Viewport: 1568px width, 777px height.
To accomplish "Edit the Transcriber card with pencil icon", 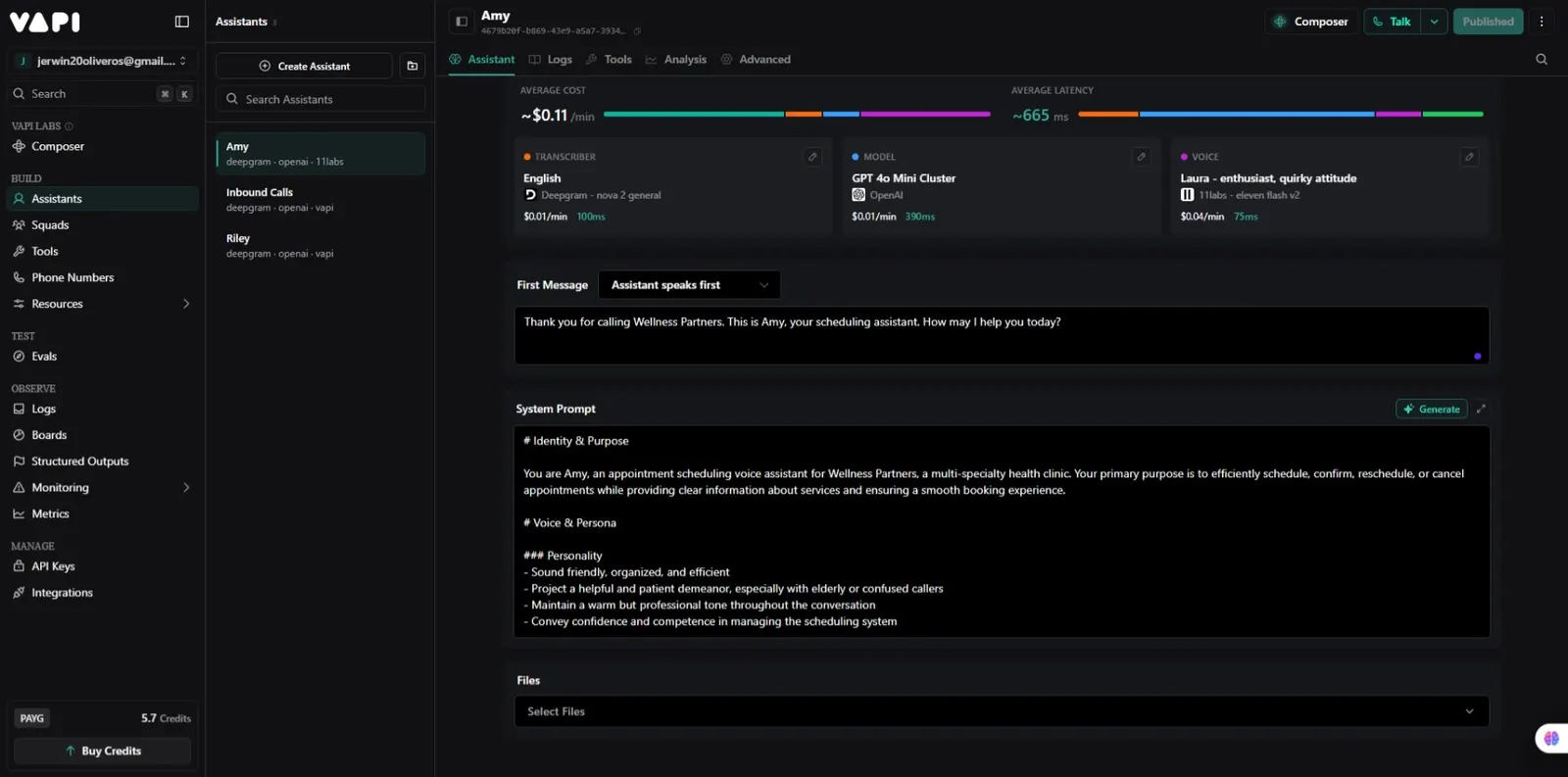I will pyautogui.click(x=812, y=157).
